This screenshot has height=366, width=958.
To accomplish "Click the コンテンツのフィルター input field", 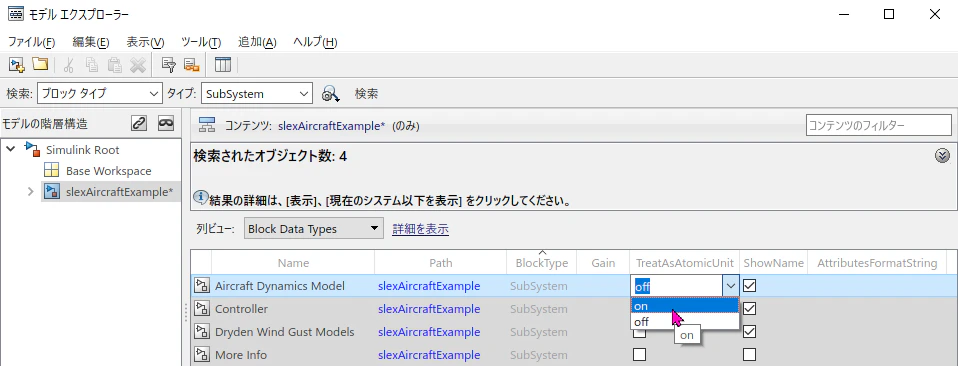I will [879, 125].
